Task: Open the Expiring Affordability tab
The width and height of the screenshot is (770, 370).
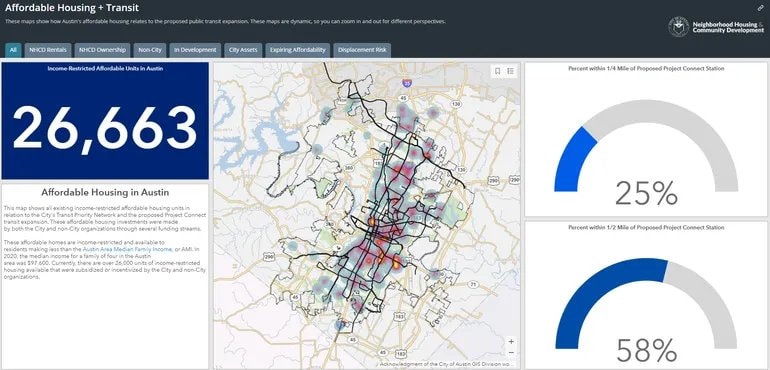Action: (x=298, y=50)
